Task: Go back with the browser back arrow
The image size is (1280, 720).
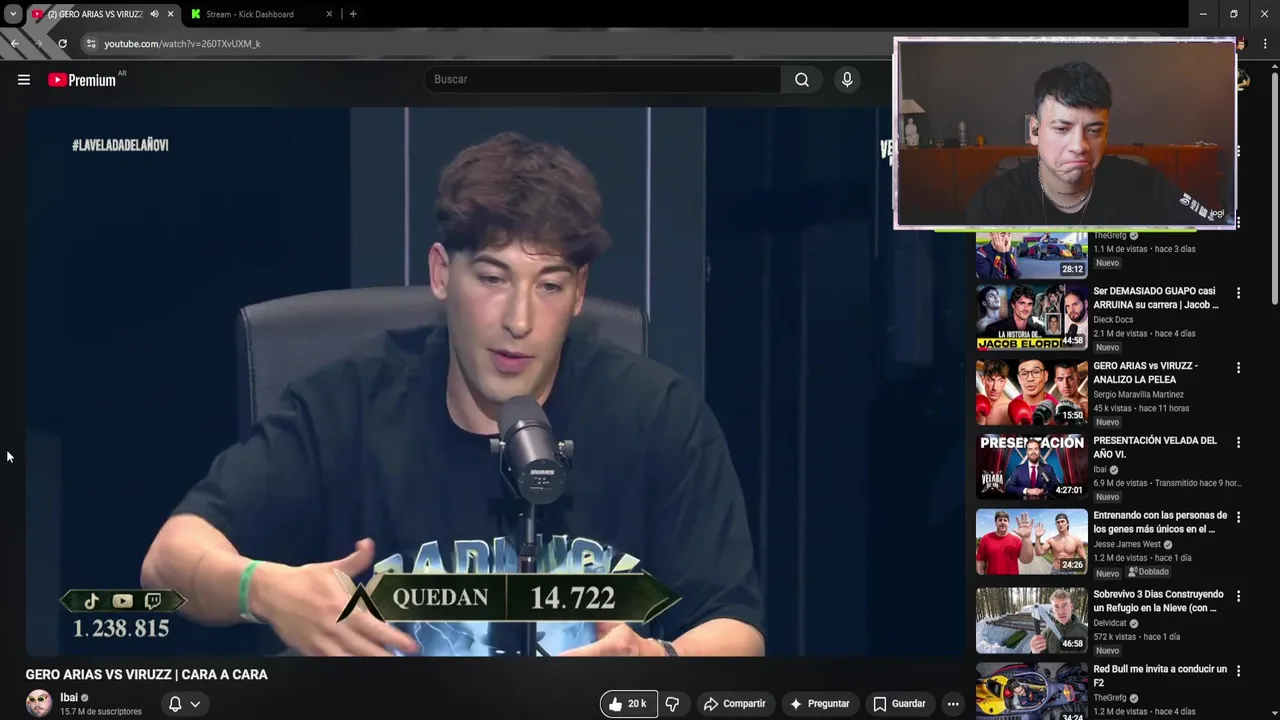Action: [15, 44]
